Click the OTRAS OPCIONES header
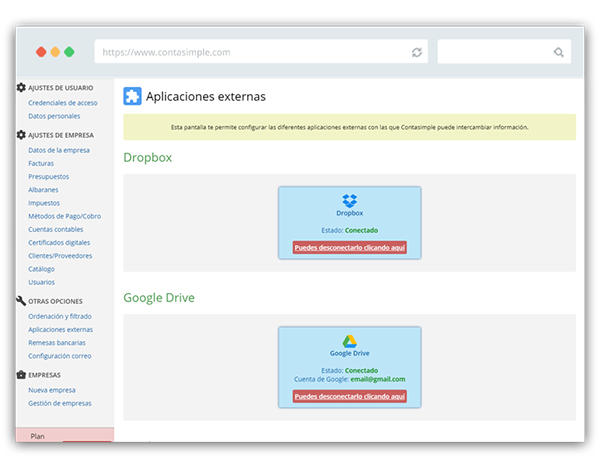Viewport: 600px width, 470px height. [55, 301]
